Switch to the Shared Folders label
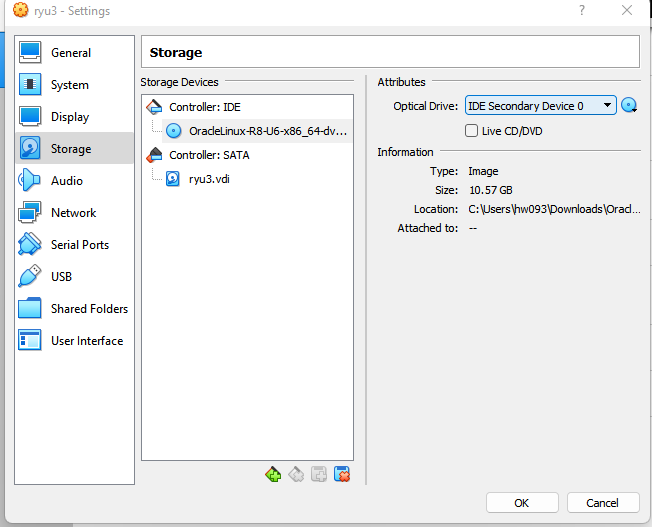 [89, 309]
